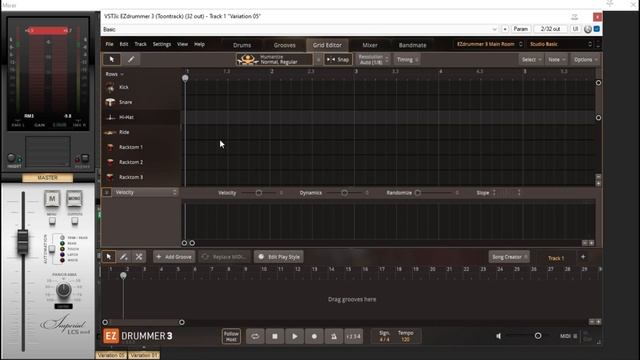
Task: Click the 1234 count-in button
Action: [x=353, y=336]
